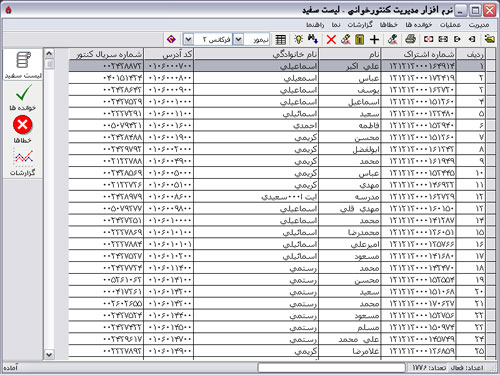Open the مدیریت menu

[479, 25]
